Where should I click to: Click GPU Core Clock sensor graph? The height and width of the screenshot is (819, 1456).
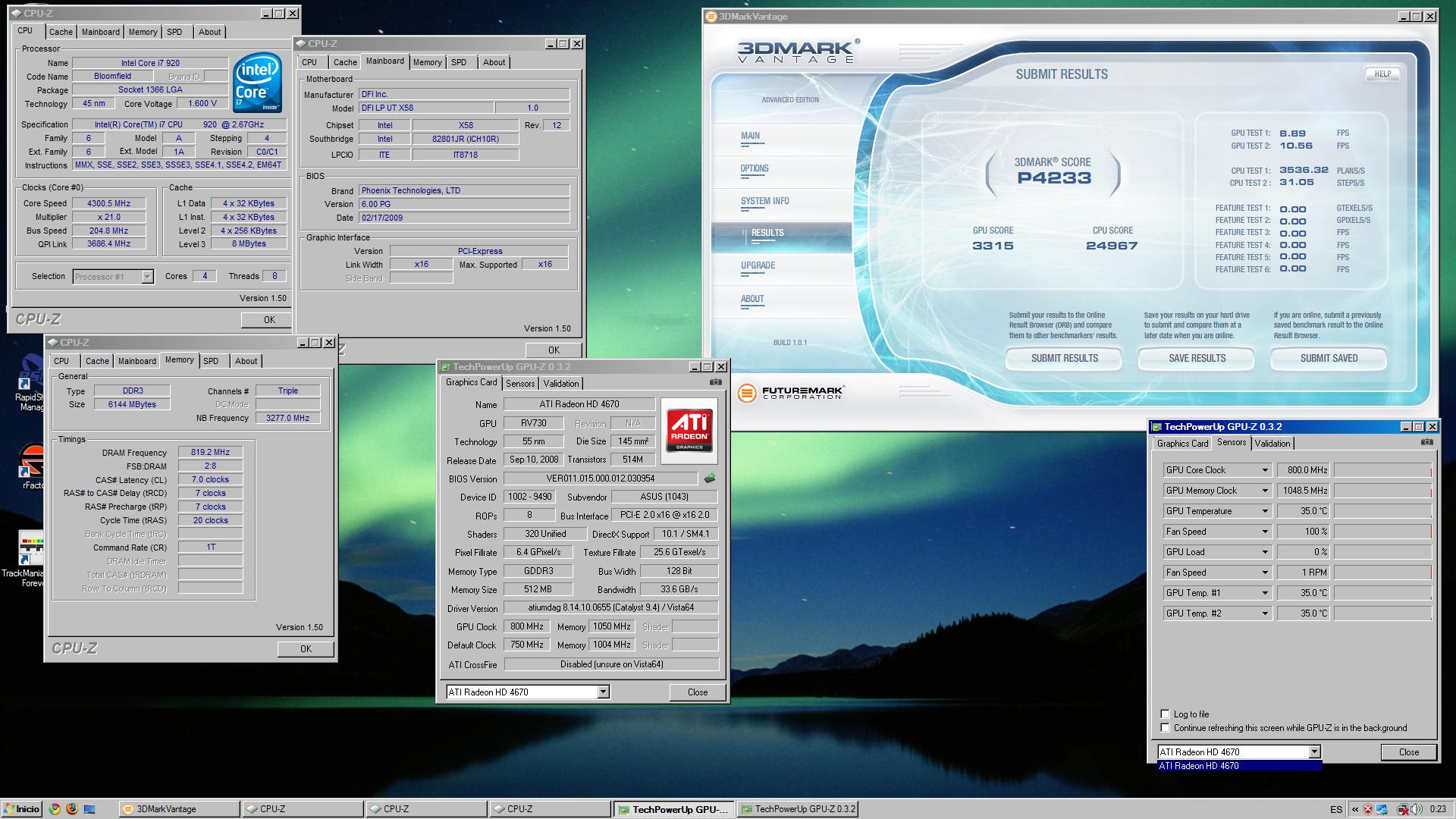click(1382, 470)
